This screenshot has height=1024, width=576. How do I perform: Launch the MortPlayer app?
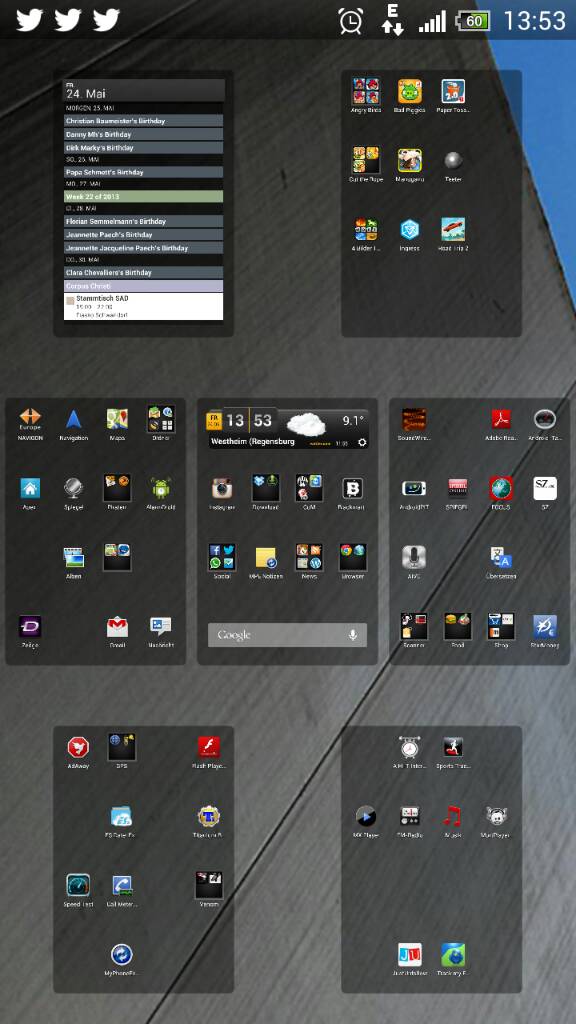[x=496, y=816]
